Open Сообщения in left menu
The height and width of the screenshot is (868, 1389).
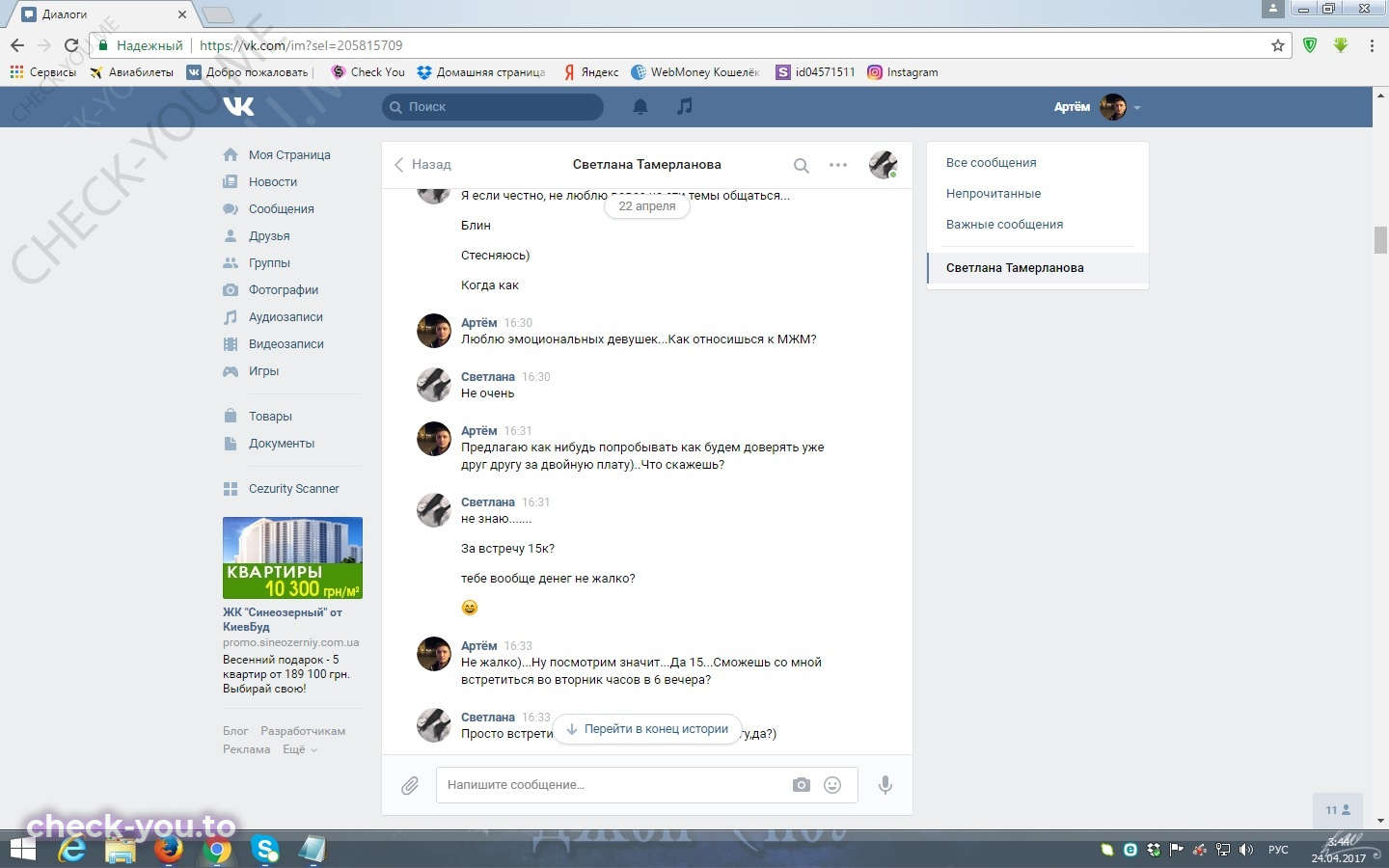[x=281, y=209]
